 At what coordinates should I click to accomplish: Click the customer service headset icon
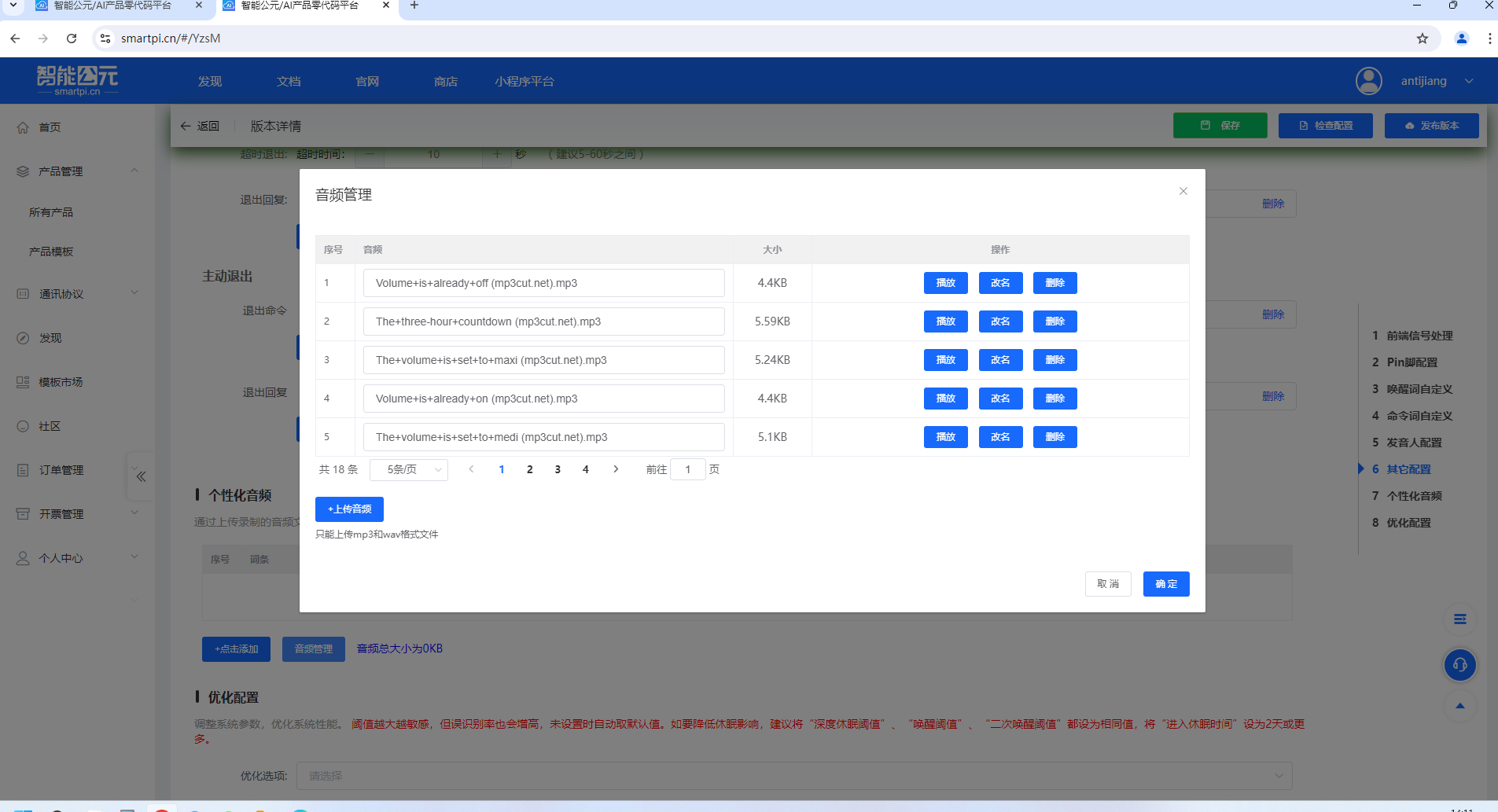[1459, 665]
